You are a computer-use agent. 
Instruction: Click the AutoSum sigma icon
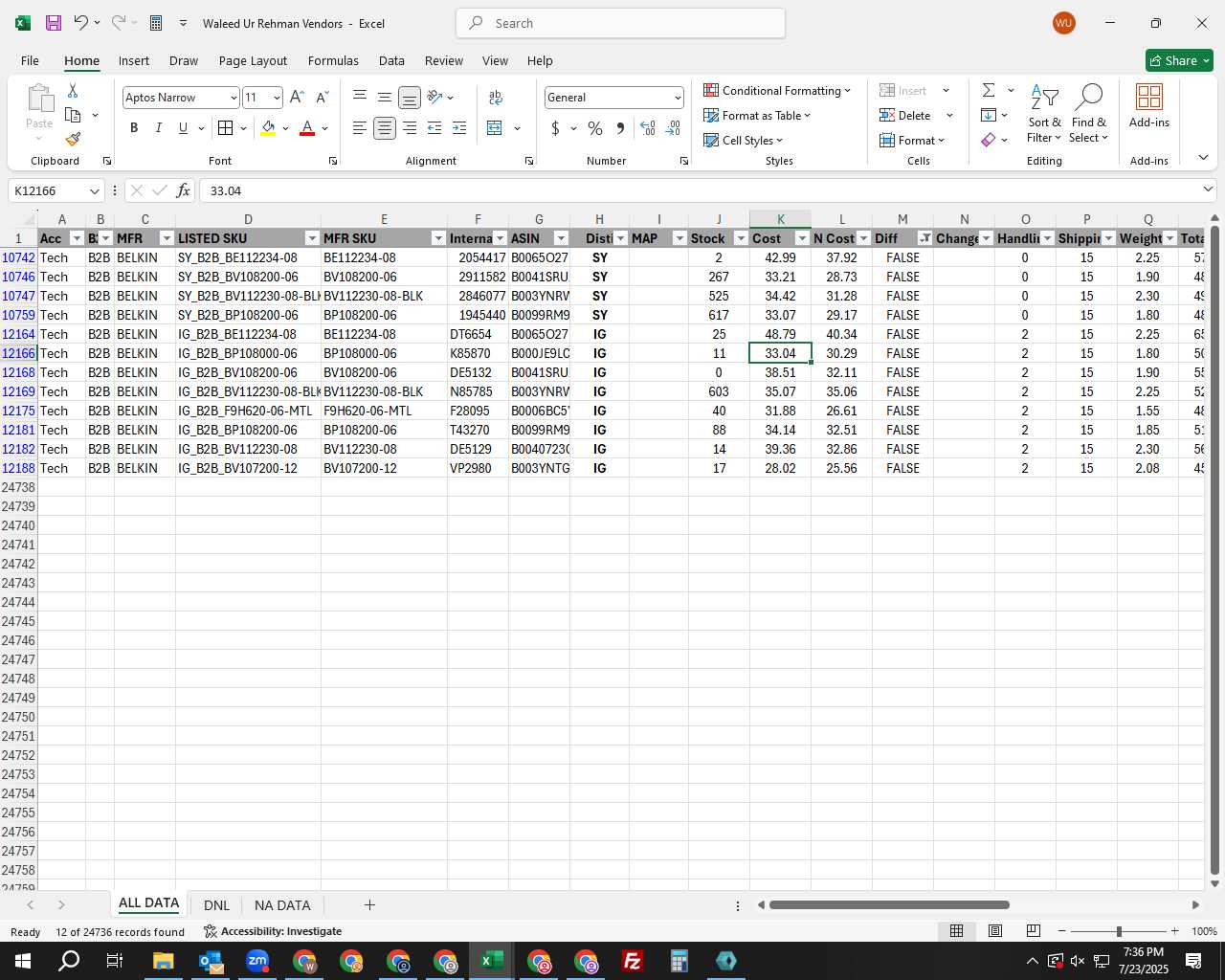989,90
